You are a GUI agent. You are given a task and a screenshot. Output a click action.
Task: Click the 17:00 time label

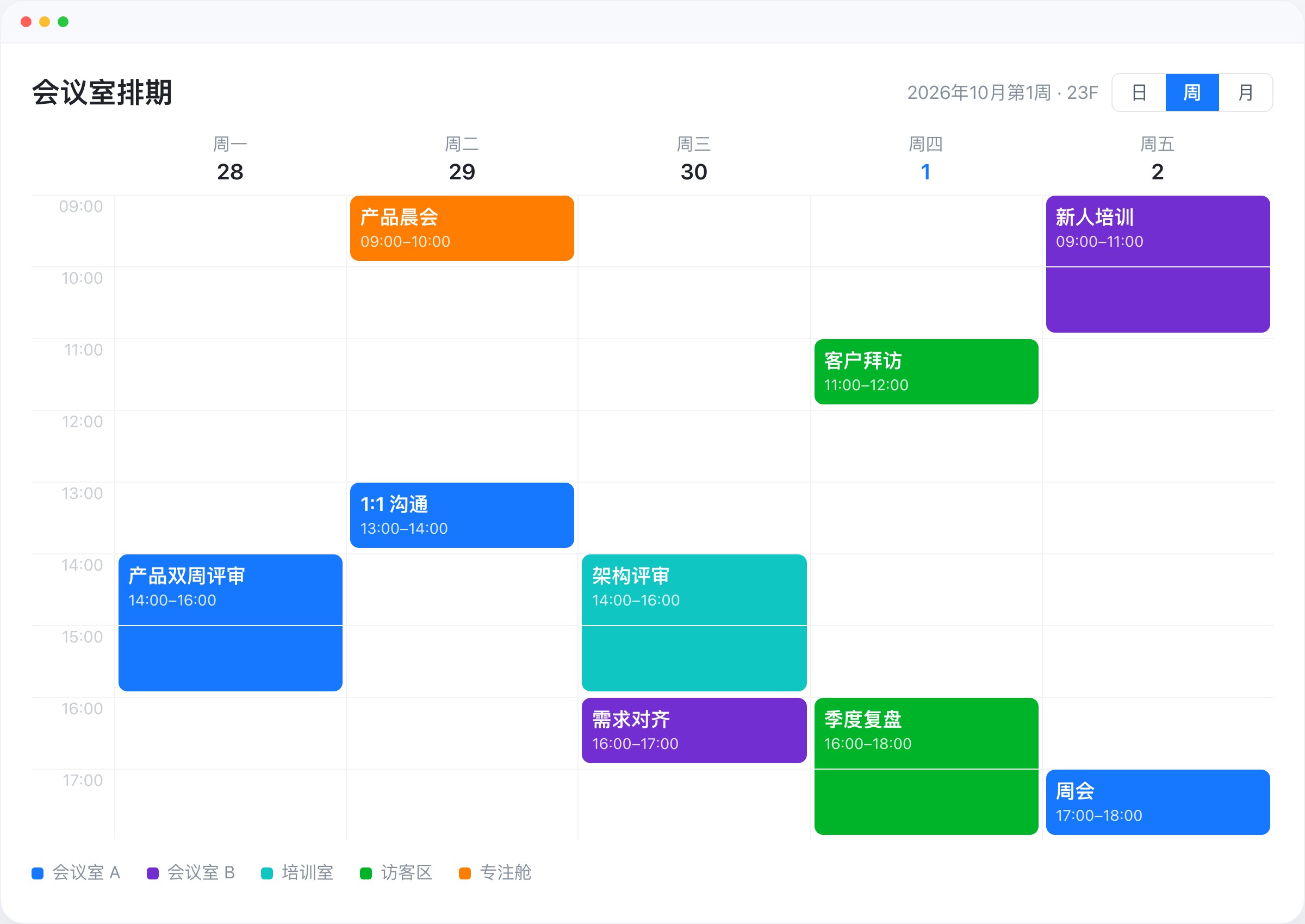83,780
